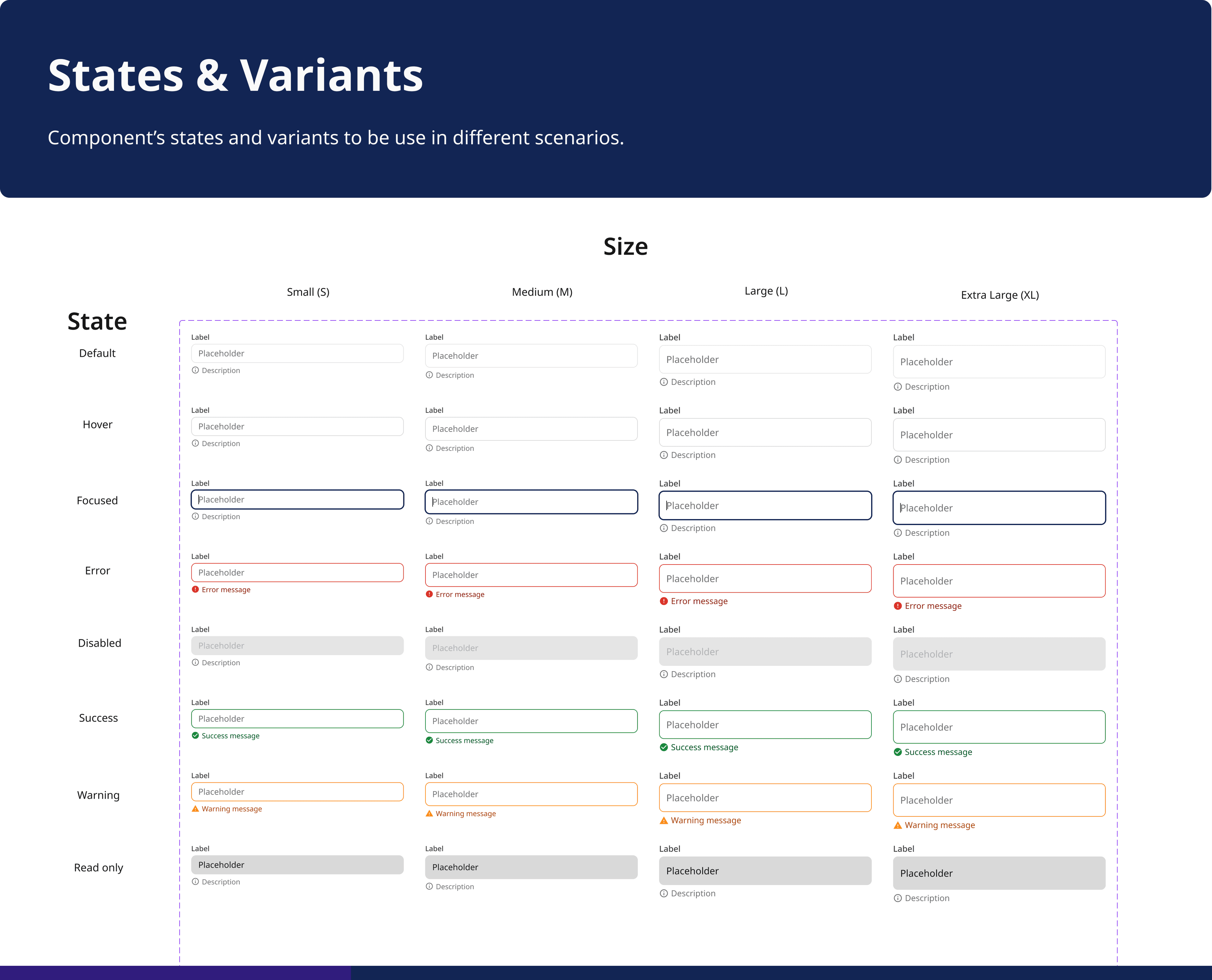Click the error icon under Medium Error field
The width and height of the screenshot is (1212, 980).
pyautogui.click(x=429, y=594)
